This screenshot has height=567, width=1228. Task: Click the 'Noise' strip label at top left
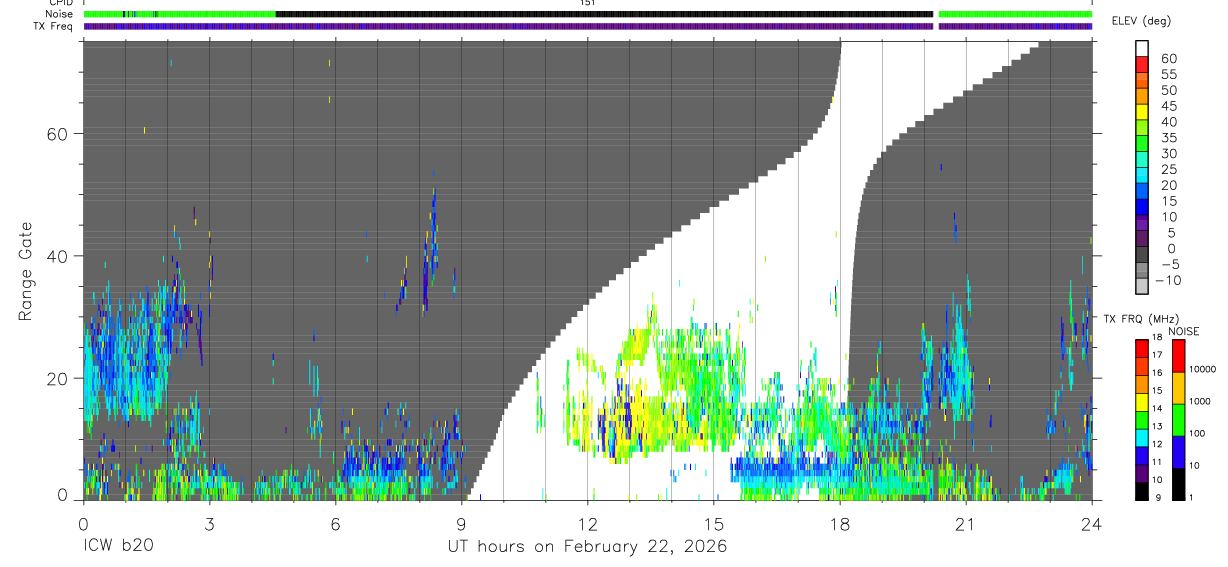pos(59,14)
